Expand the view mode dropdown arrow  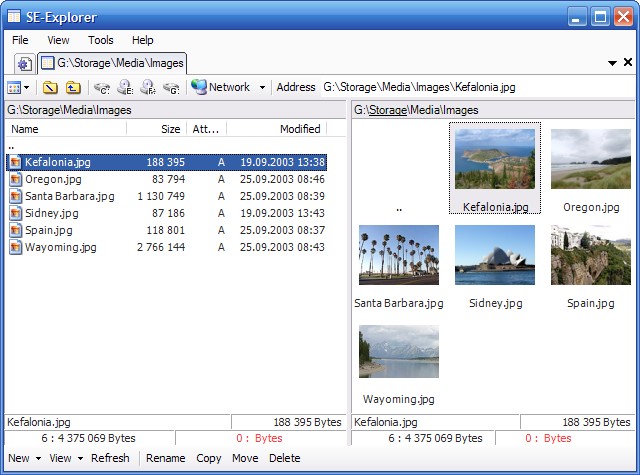27,87
